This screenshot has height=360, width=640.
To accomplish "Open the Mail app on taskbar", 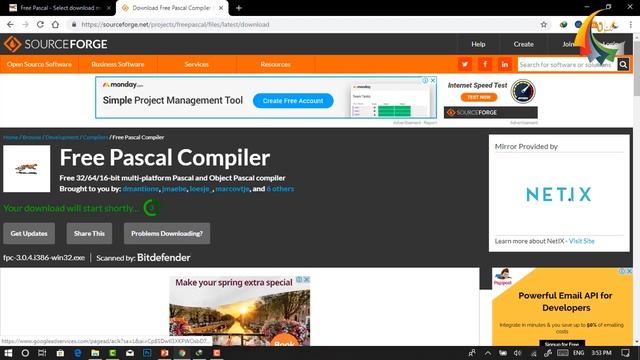I will 130,353.
